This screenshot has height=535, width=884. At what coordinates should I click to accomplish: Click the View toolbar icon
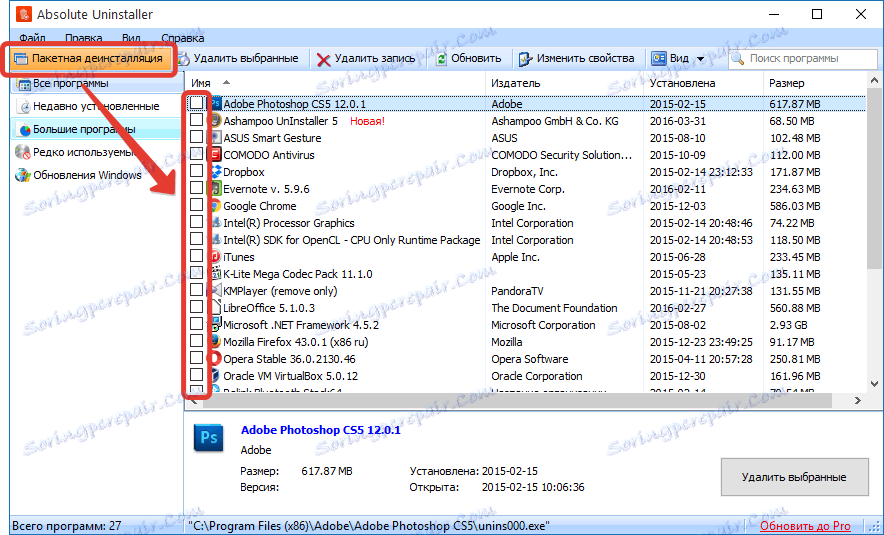[658, 58]
